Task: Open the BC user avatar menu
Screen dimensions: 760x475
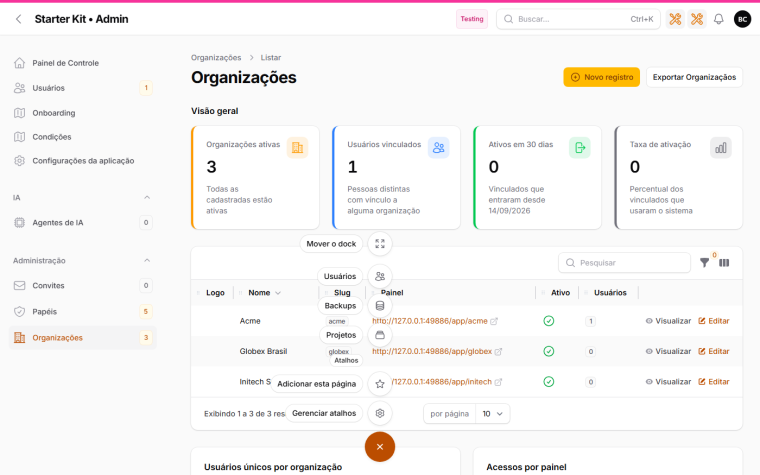Action: tap(742, 19)
